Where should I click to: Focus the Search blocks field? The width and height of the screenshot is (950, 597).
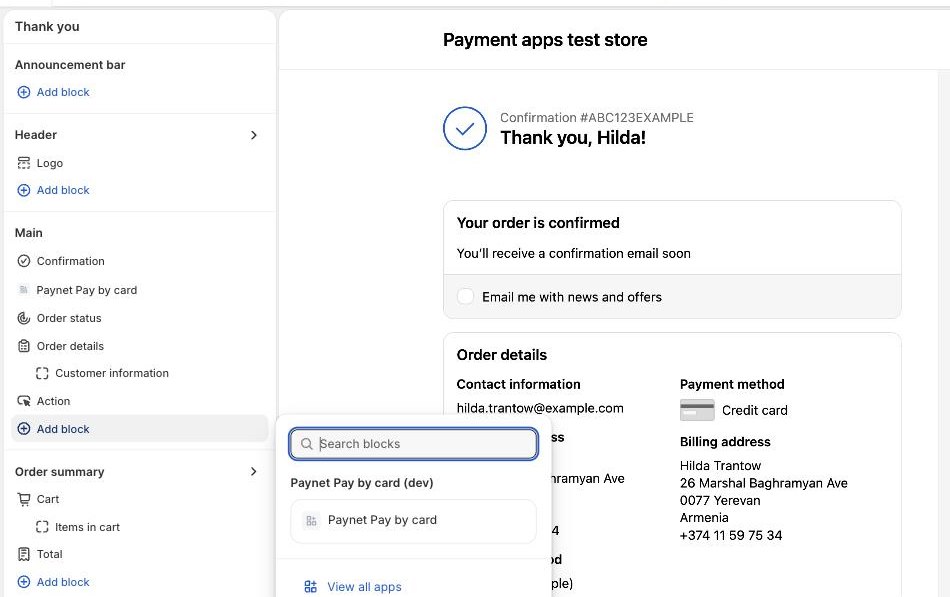[x=414, y=444]
